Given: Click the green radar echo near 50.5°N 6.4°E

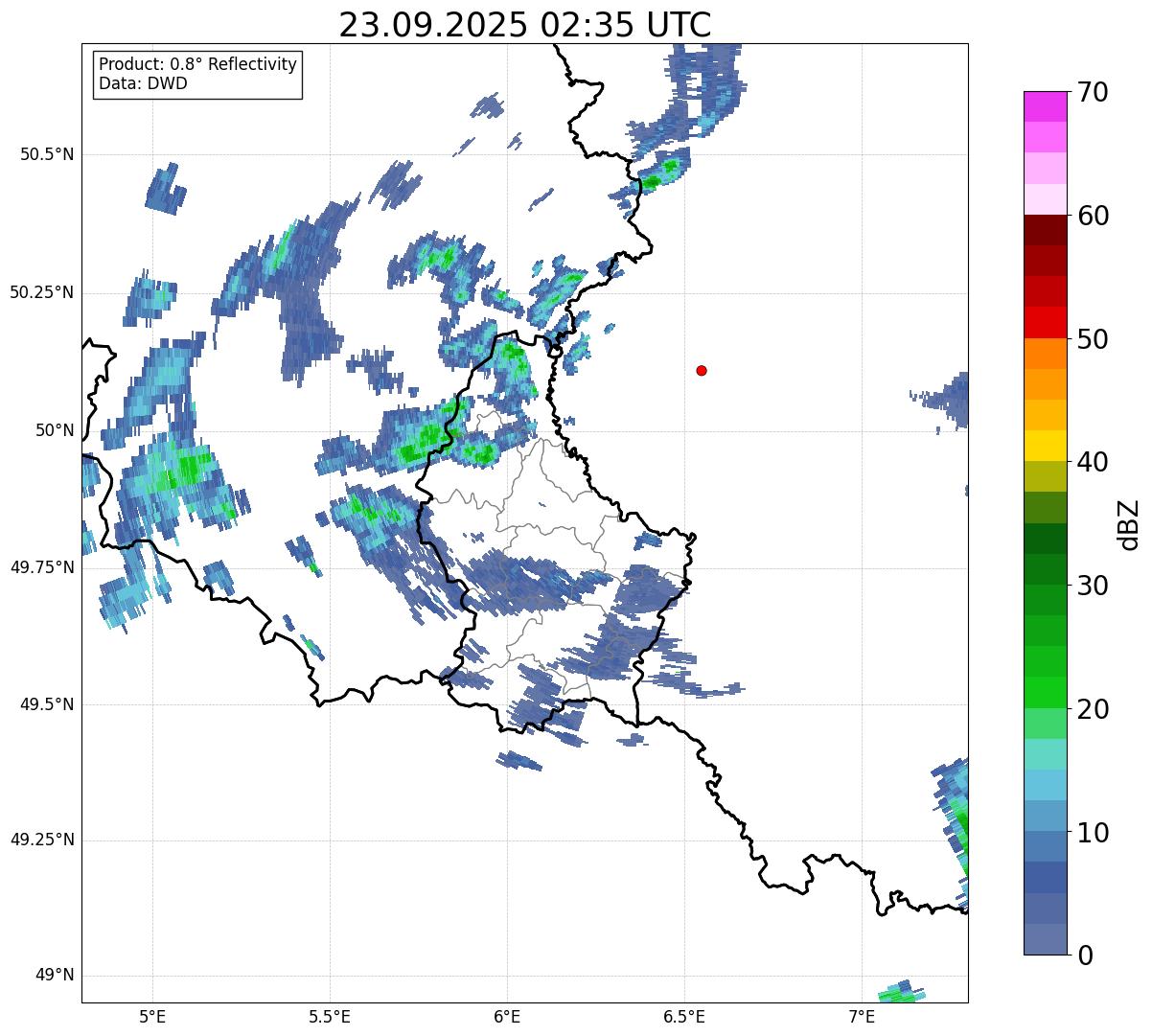Looking at the screenshot, I should click(659, 173).
